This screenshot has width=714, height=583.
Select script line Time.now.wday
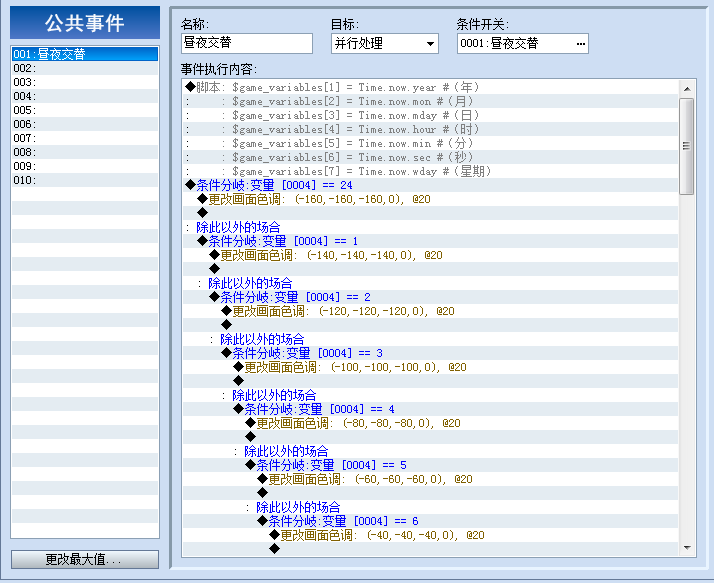[430, 171]
